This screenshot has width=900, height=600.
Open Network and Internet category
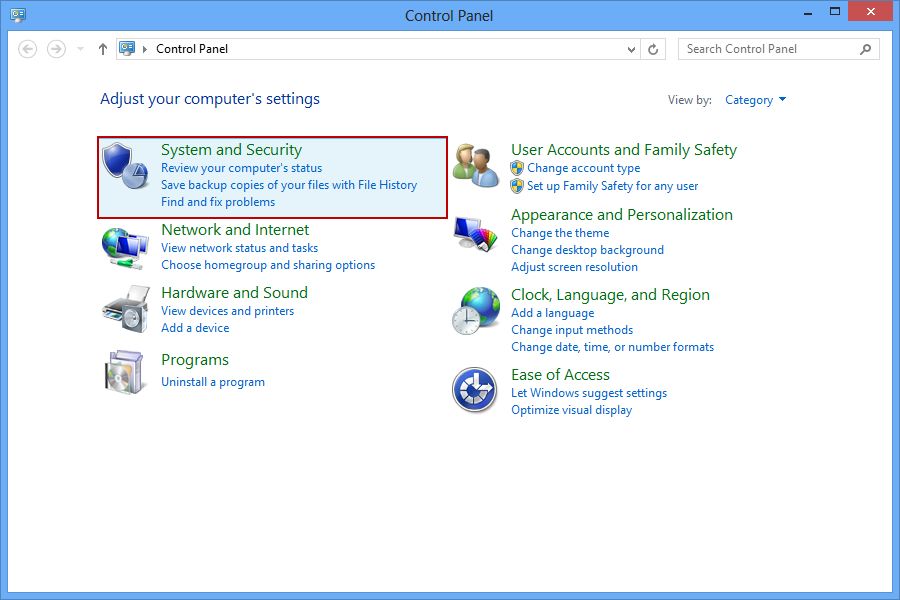pyautogui.click(x=235, y=230)
